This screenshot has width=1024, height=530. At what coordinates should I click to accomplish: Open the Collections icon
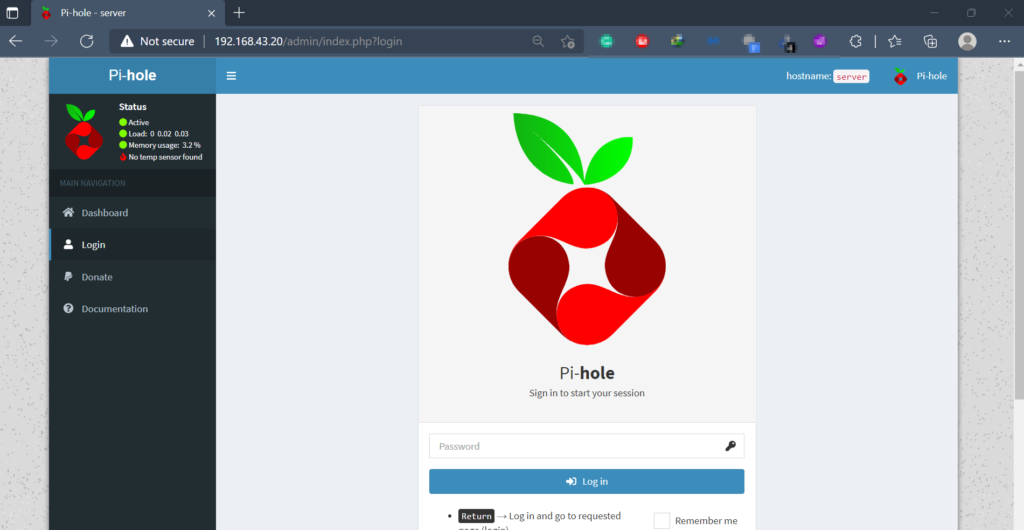tap(931, 41)
